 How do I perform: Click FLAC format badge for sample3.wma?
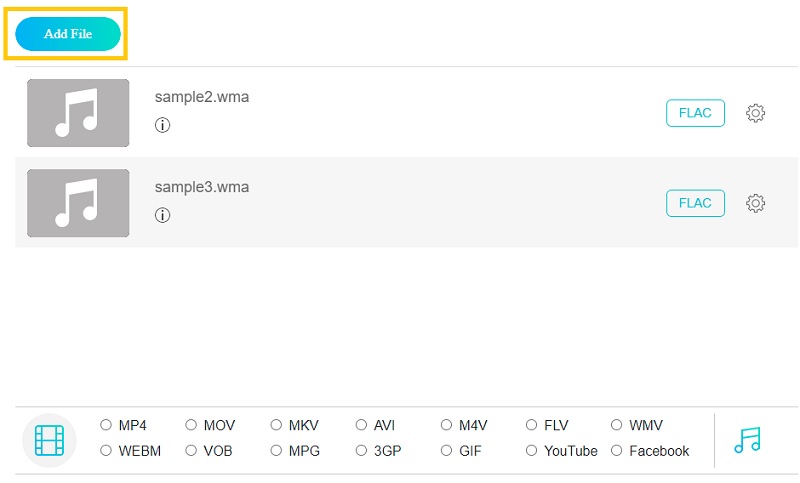(x=695, y=203)
